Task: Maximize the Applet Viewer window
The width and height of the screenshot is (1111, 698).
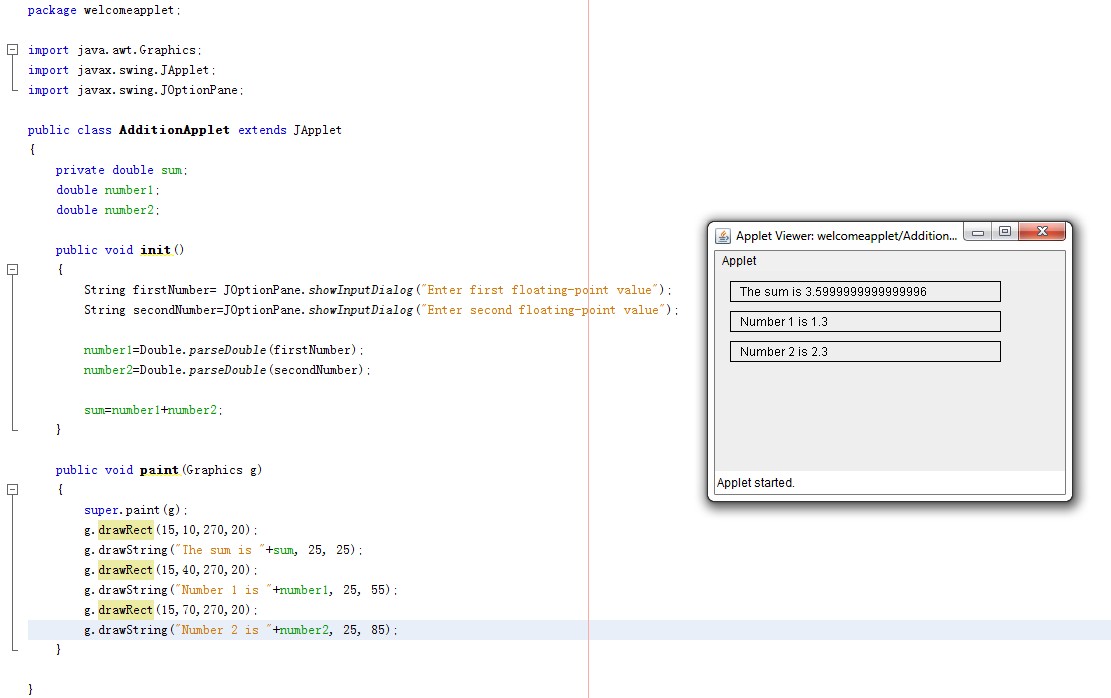Action: tap(1005, 232)
